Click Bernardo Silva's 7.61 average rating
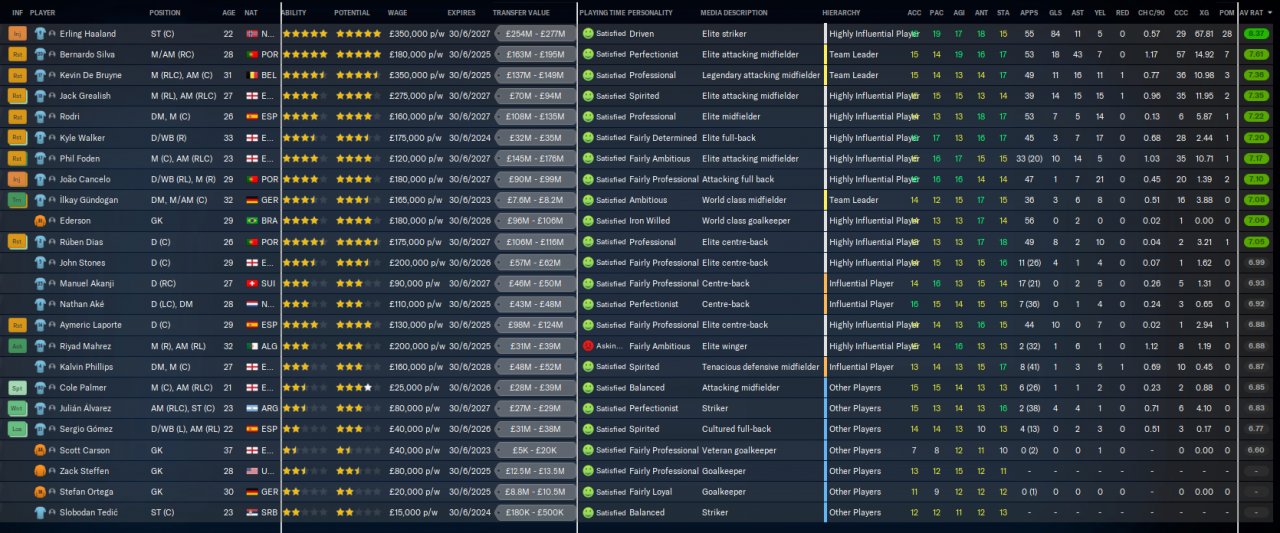1280x533 pixels. pos(1257,54)
